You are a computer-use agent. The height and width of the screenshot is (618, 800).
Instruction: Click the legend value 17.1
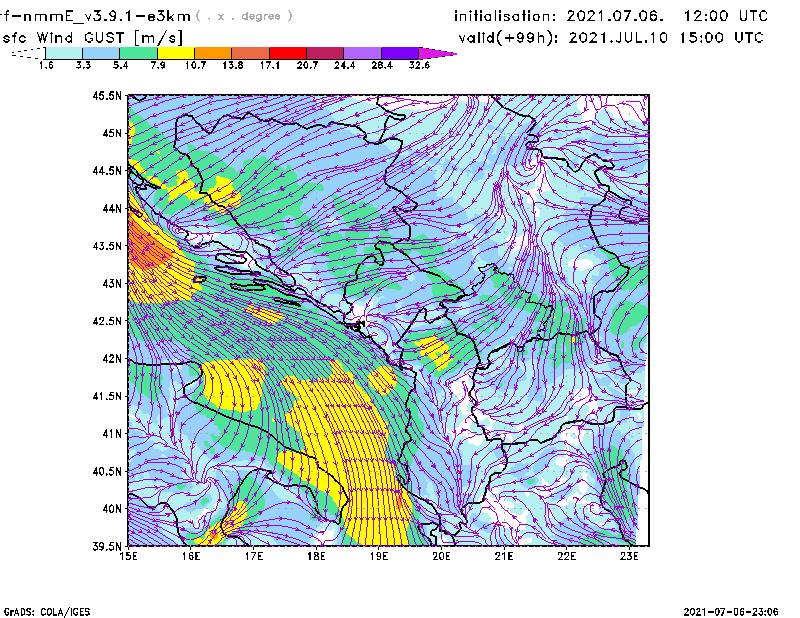270,65
